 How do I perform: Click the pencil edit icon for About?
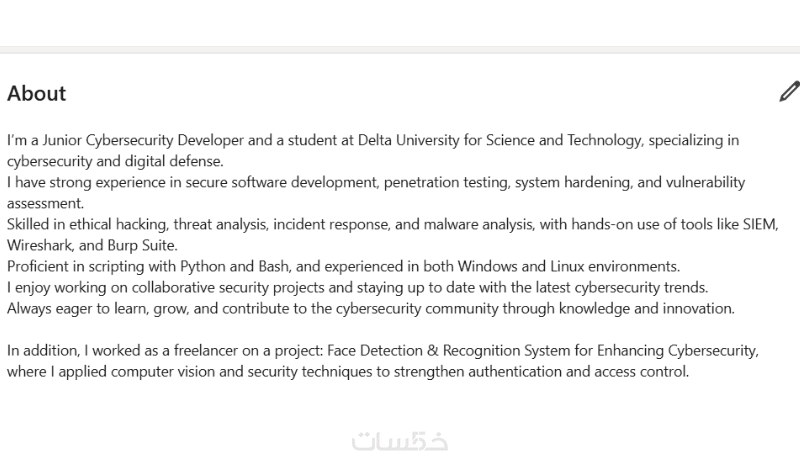click(789, 93)
